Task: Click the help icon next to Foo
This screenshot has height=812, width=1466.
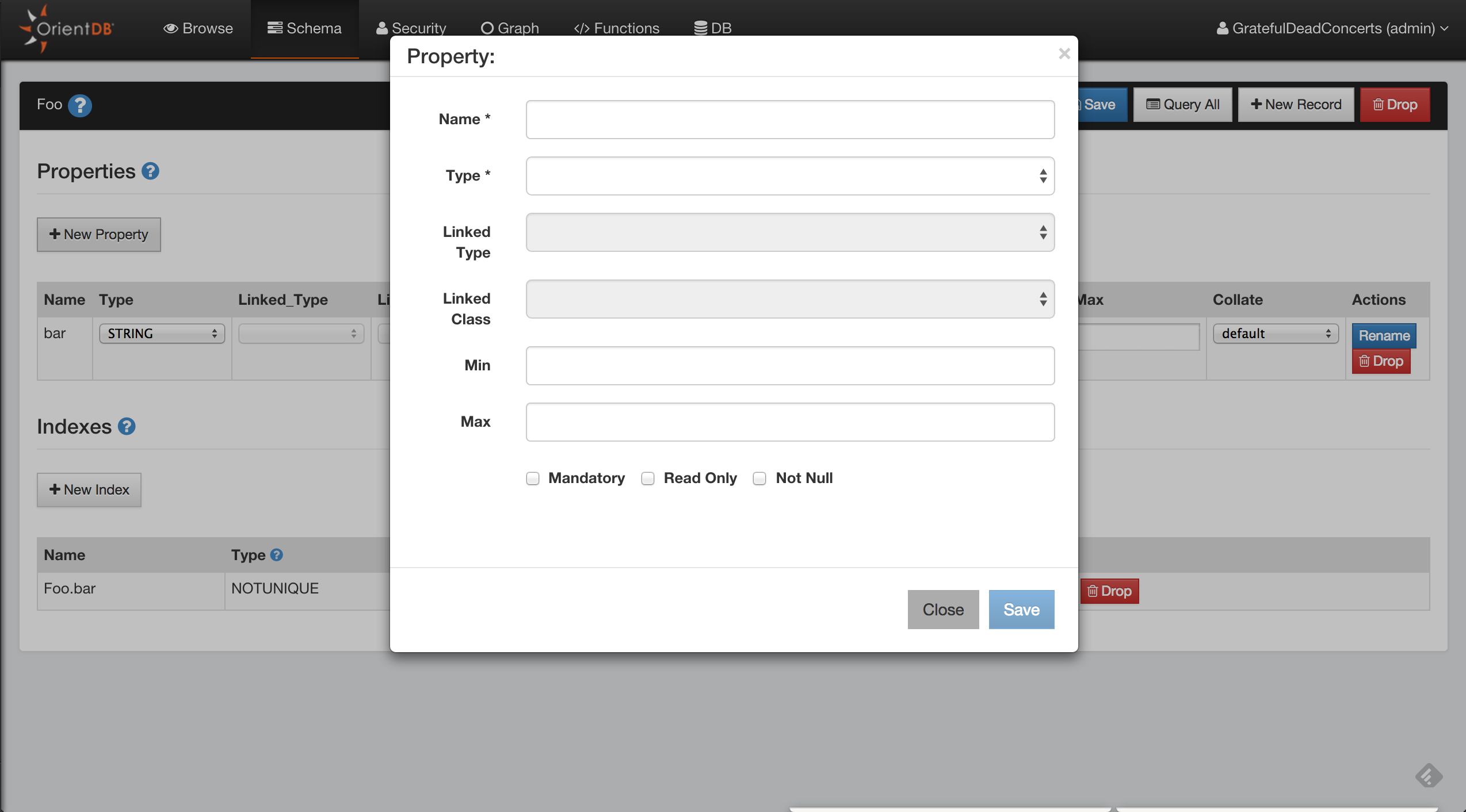Action: (x=79, y=105)
